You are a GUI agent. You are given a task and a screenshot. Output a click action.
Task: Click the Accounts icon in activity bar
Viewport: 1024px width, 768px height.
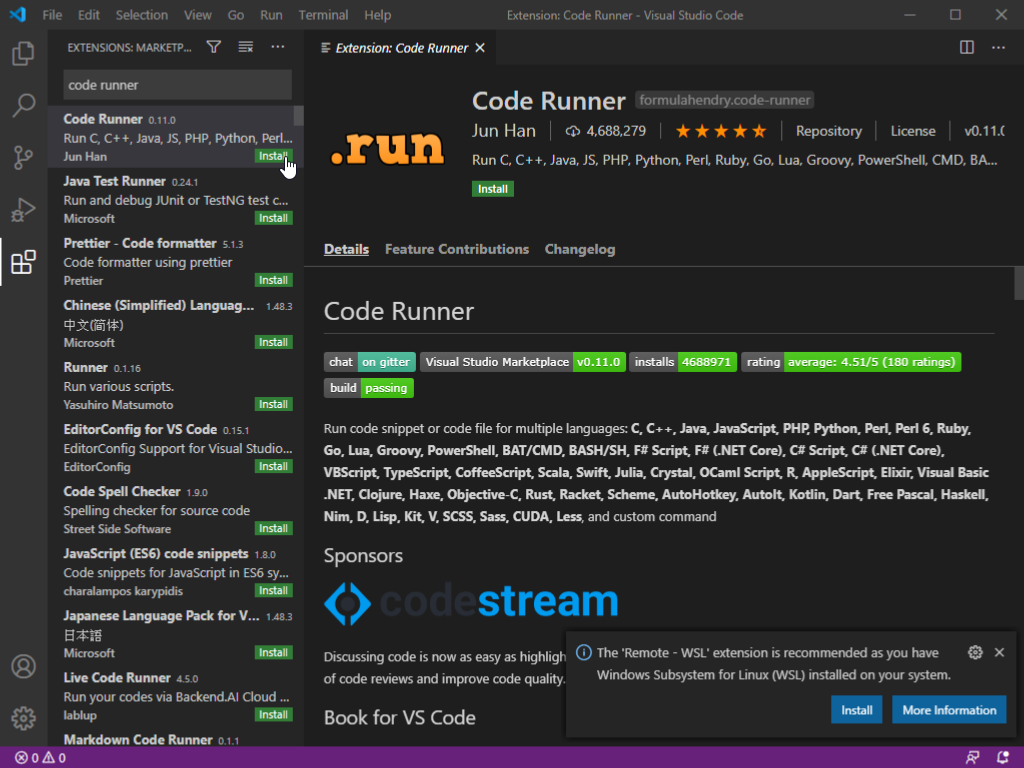(23, 666)
